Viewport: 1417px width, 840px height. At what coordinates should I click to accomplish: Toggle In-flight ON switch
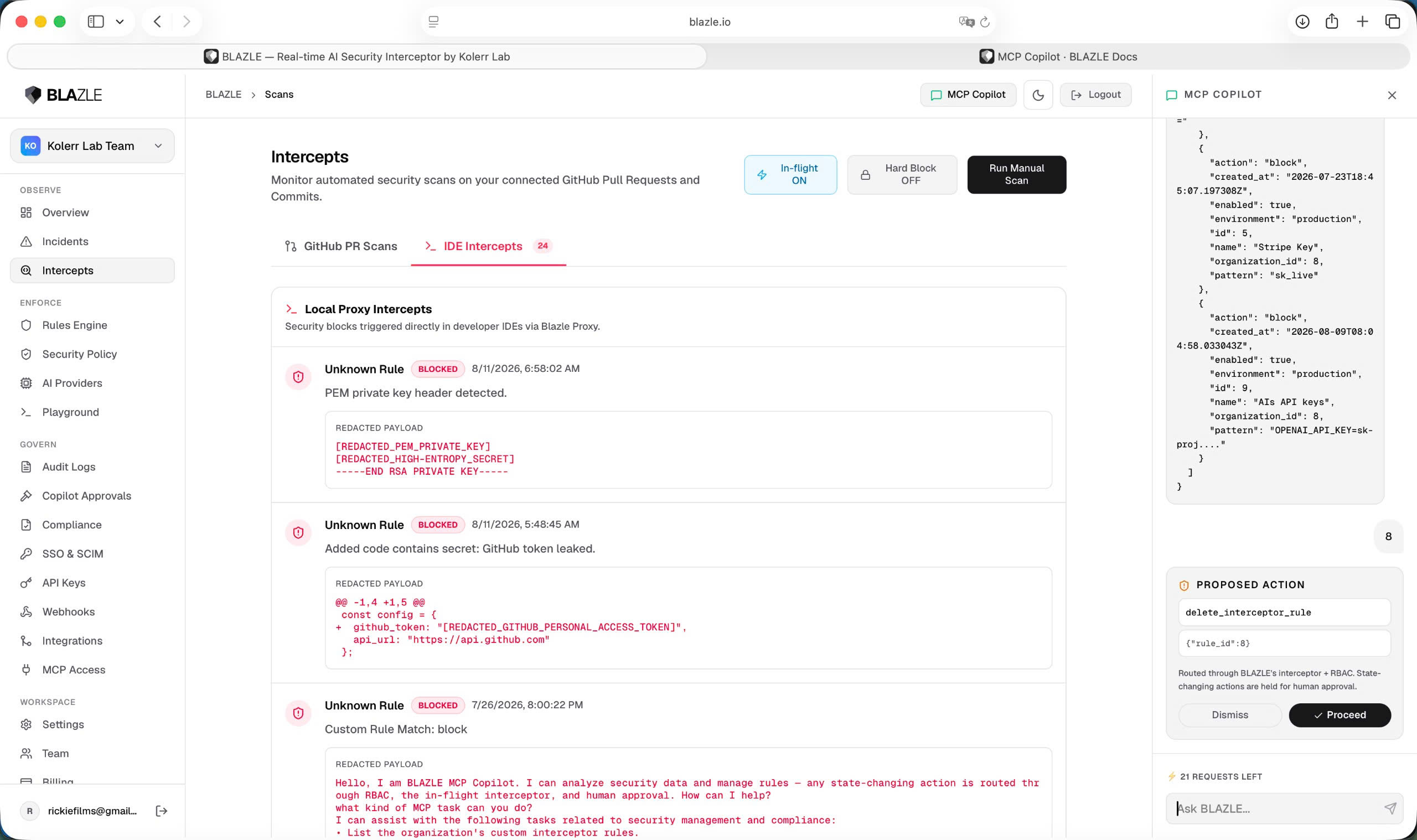[790, 174]
